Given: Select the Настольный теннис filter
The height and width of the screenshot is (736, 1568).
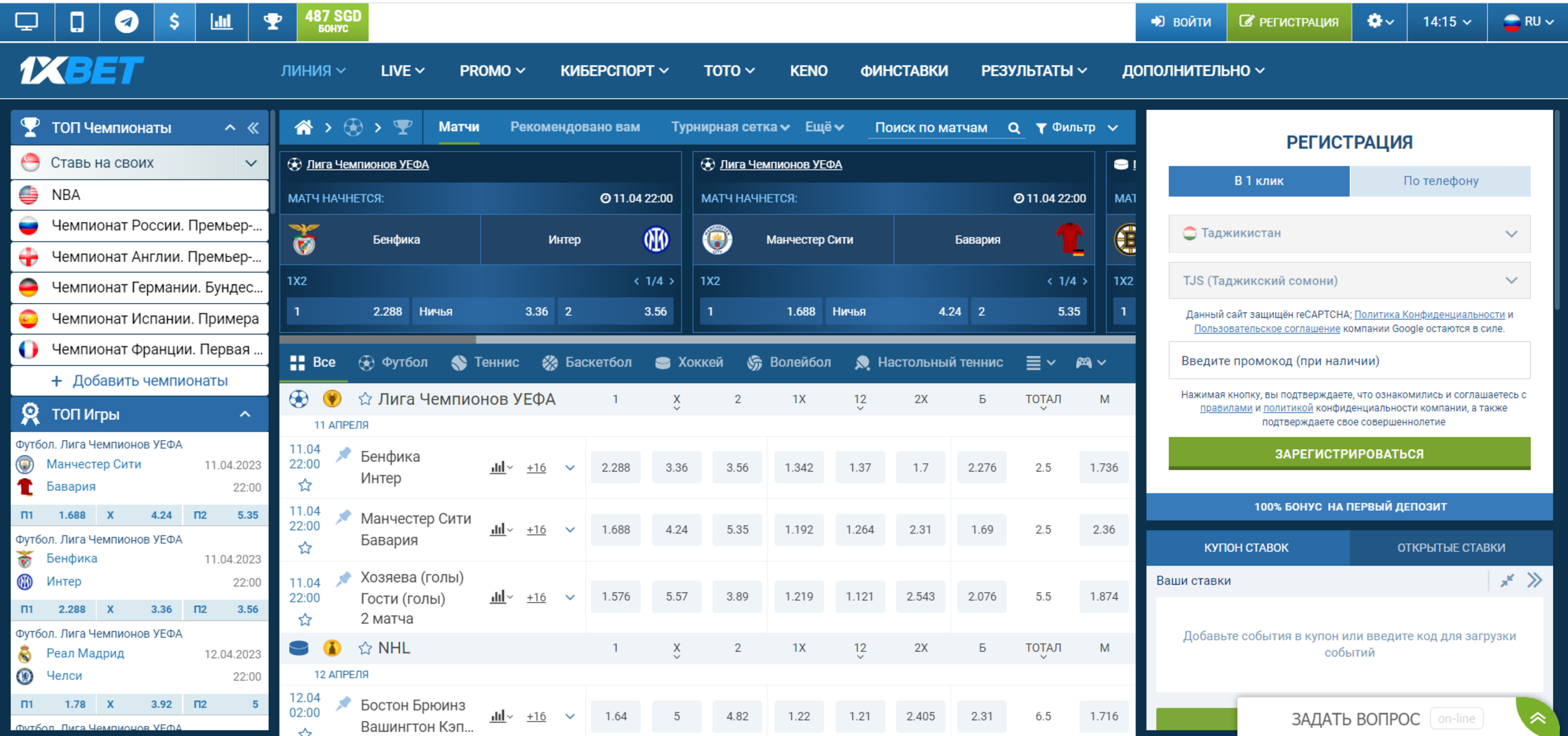Looking at the screenshot, I should [x=929, y=363].
